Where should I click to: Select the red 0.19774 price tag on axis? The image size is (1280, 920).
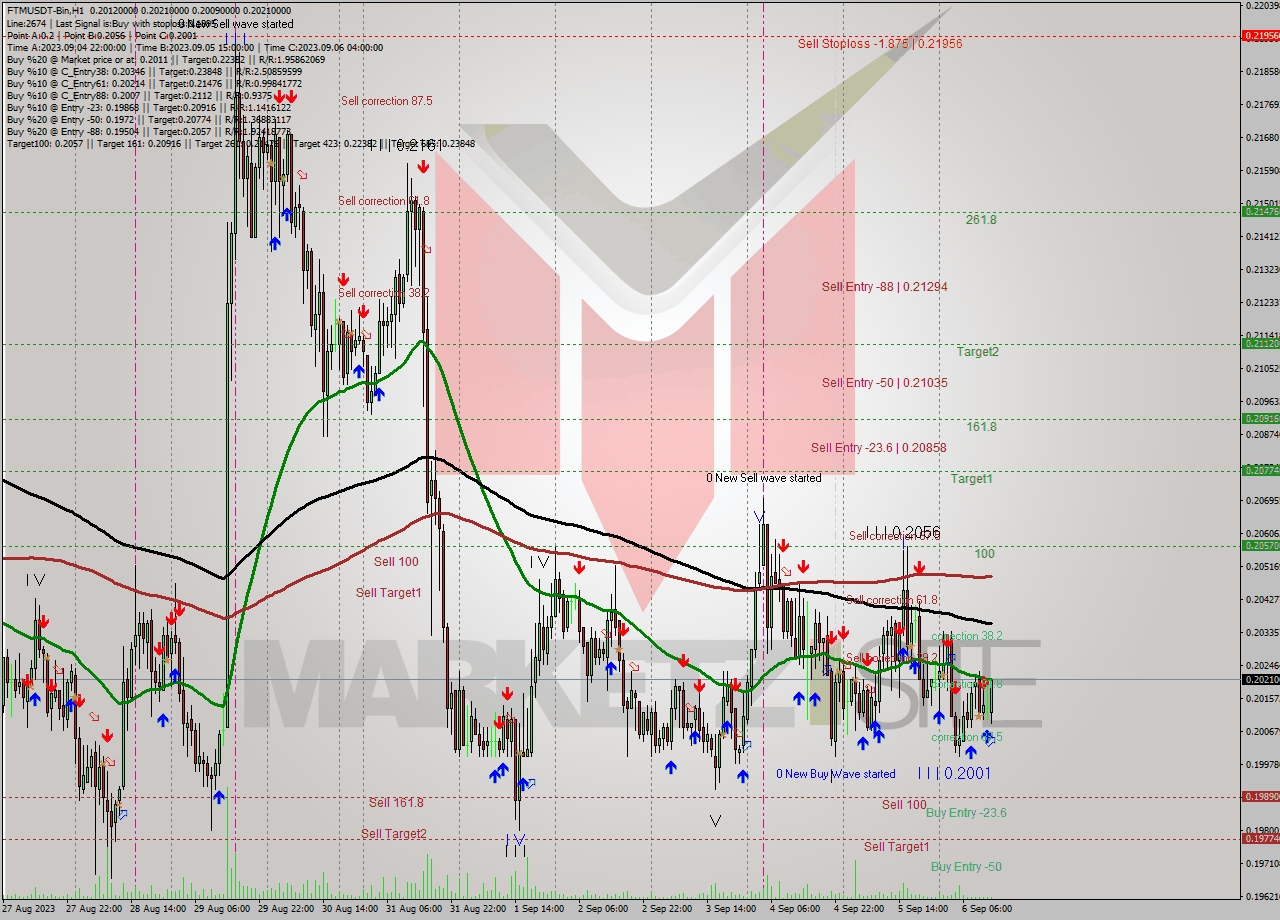click(x=1261, y=839)
